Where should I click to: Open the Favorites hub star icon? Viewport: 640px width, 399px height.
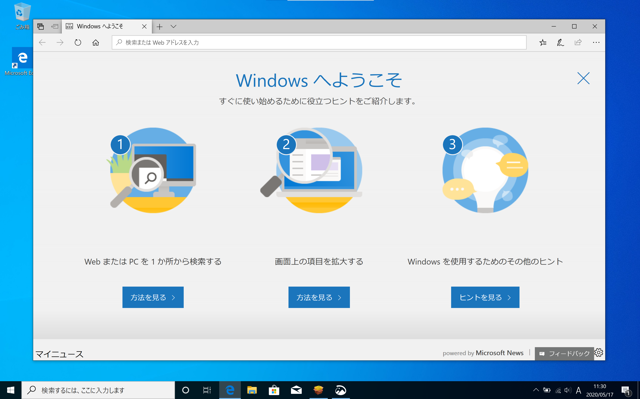543,42
